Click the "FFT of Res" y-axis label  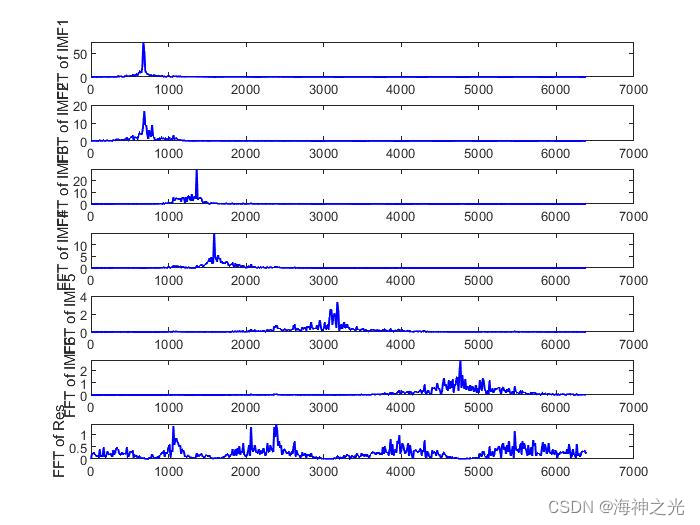tap(59, 441)
